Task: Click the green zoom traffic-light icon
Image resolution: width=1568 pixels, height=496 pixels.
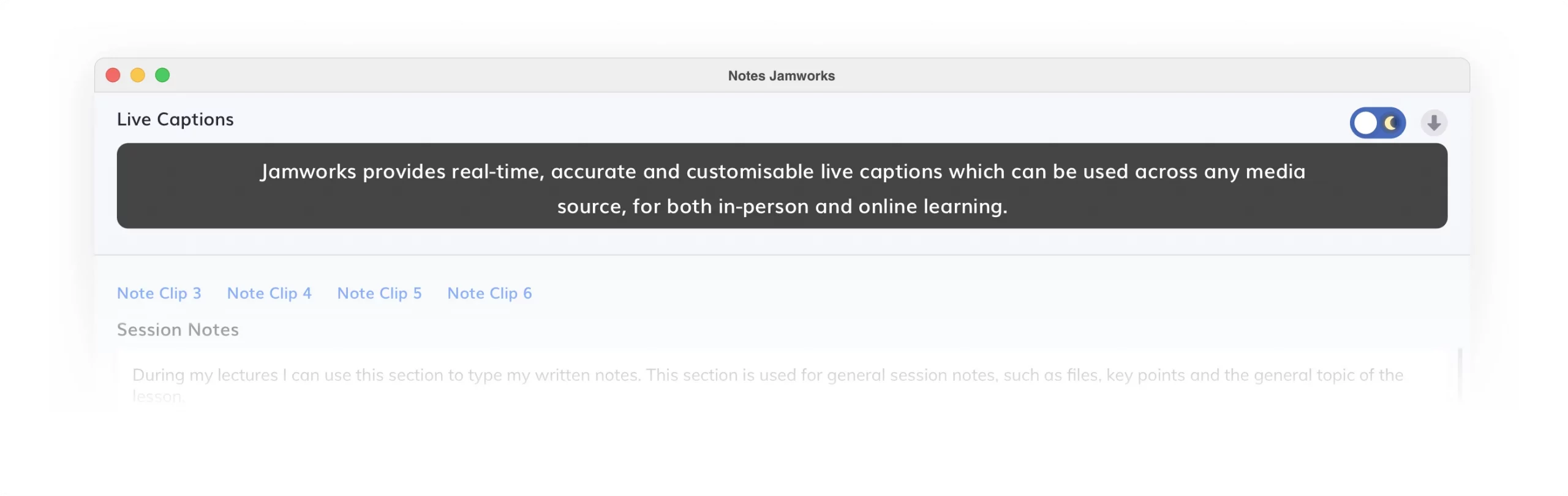Action: [x=162, y=75]
